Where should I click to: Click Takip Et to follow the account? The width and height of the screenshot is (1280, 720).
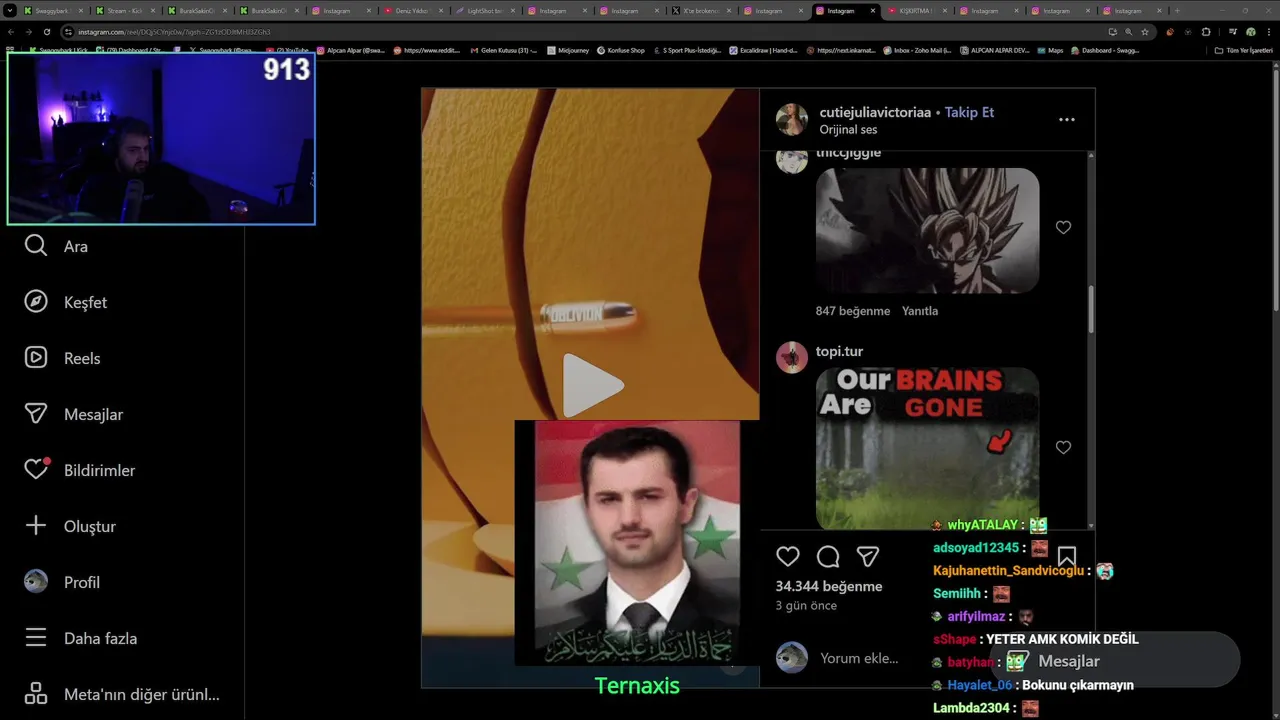pos(969,112)
